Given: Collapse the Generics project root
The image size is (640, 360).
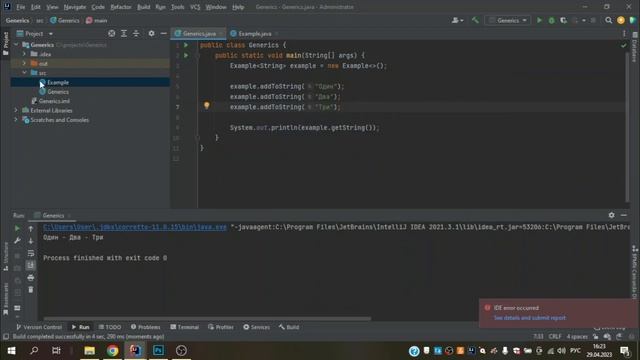Looking at the screenshot, I should click(x=16, y=44).
